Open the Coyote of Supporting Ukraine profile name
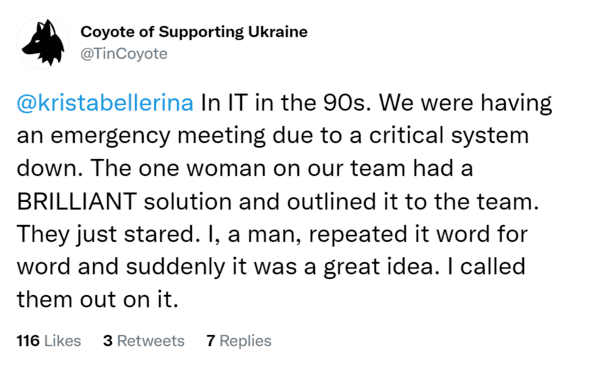 [x=194, y=32]
